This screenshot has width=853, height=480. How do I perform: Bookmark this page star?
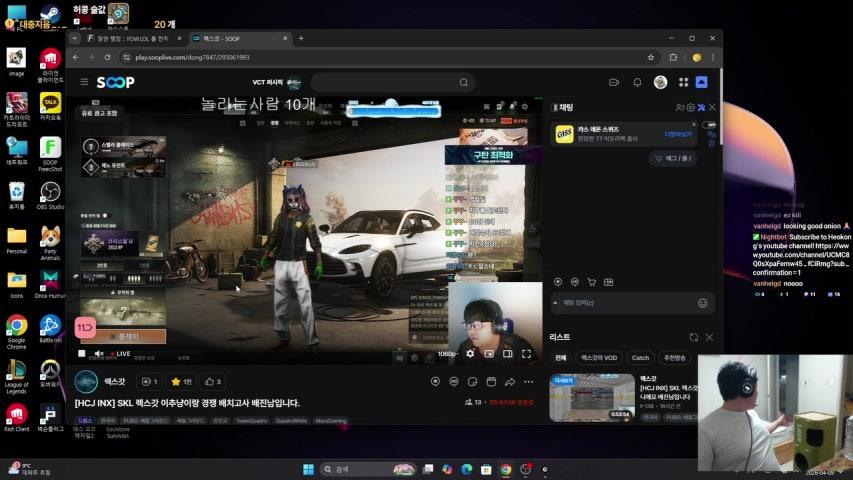pos(651,57)
